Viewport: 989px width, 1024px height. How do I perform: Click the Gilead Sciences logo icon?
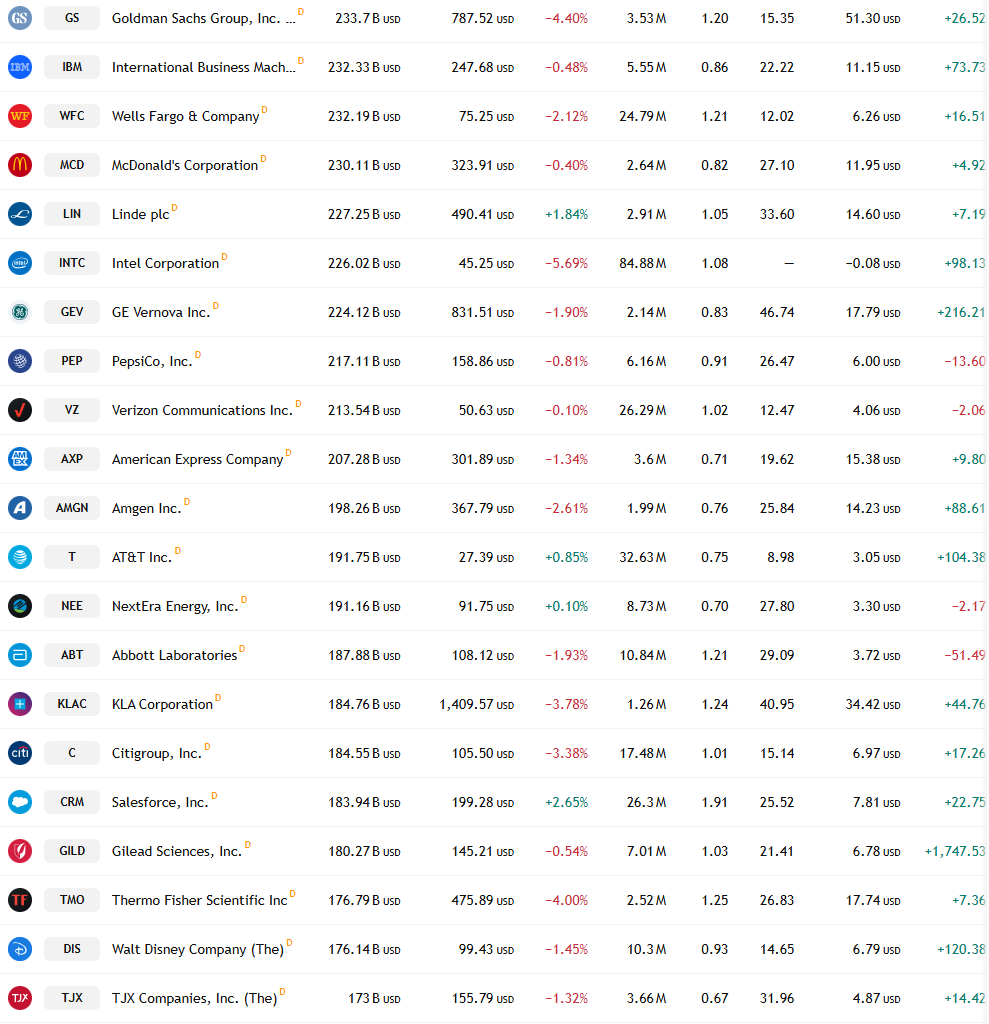tap(20, 851)
